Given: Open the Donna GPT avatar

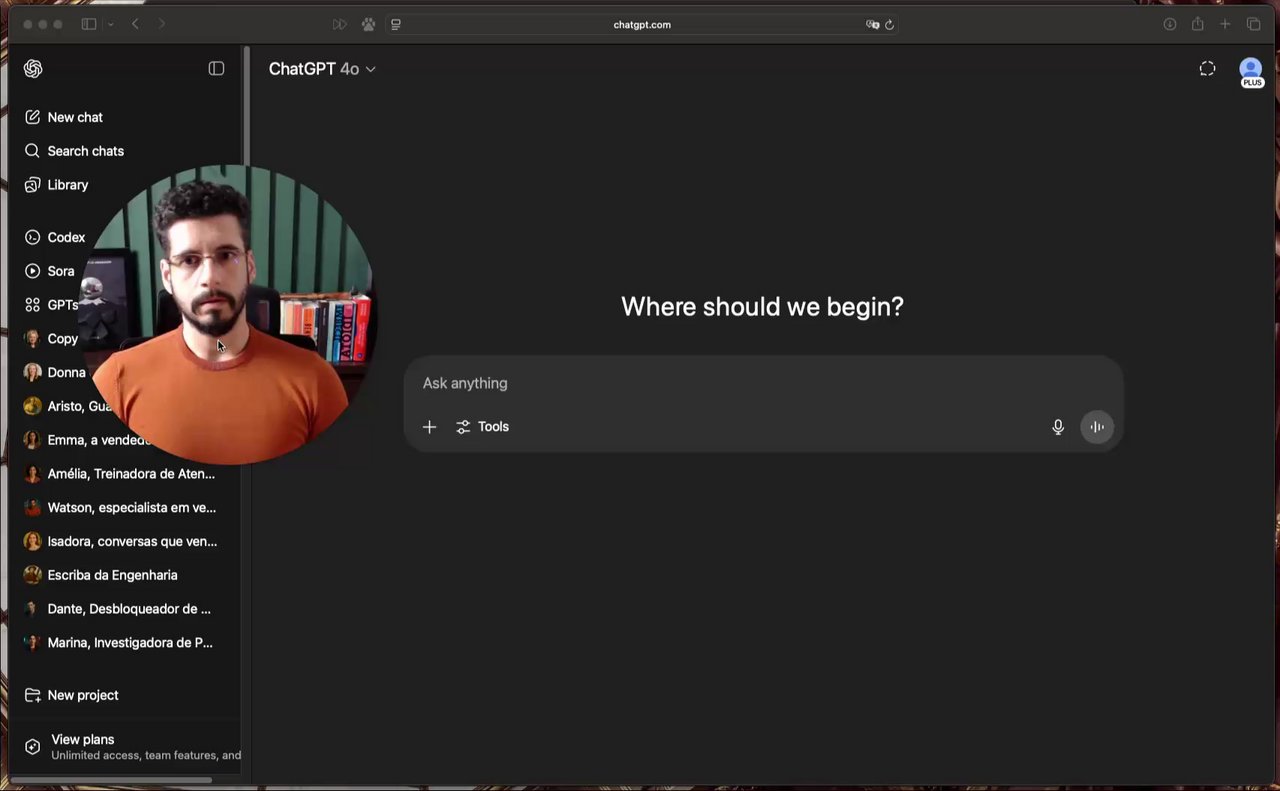Looking at the screenshot, I should tap(33, 372).
